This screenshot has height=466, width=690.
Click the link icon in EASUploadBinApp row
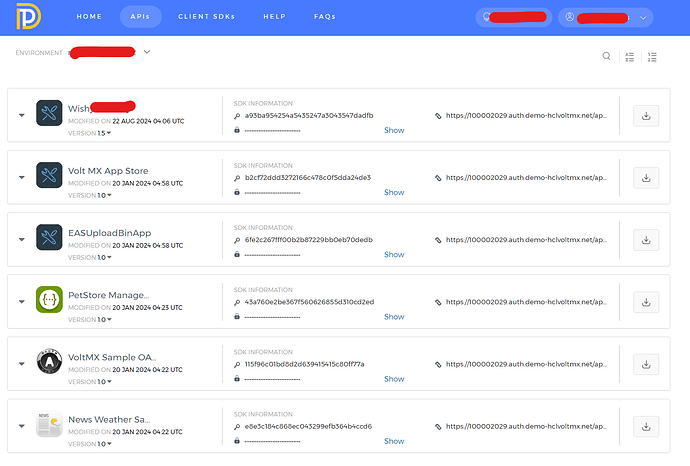click(x=438, y=240)
